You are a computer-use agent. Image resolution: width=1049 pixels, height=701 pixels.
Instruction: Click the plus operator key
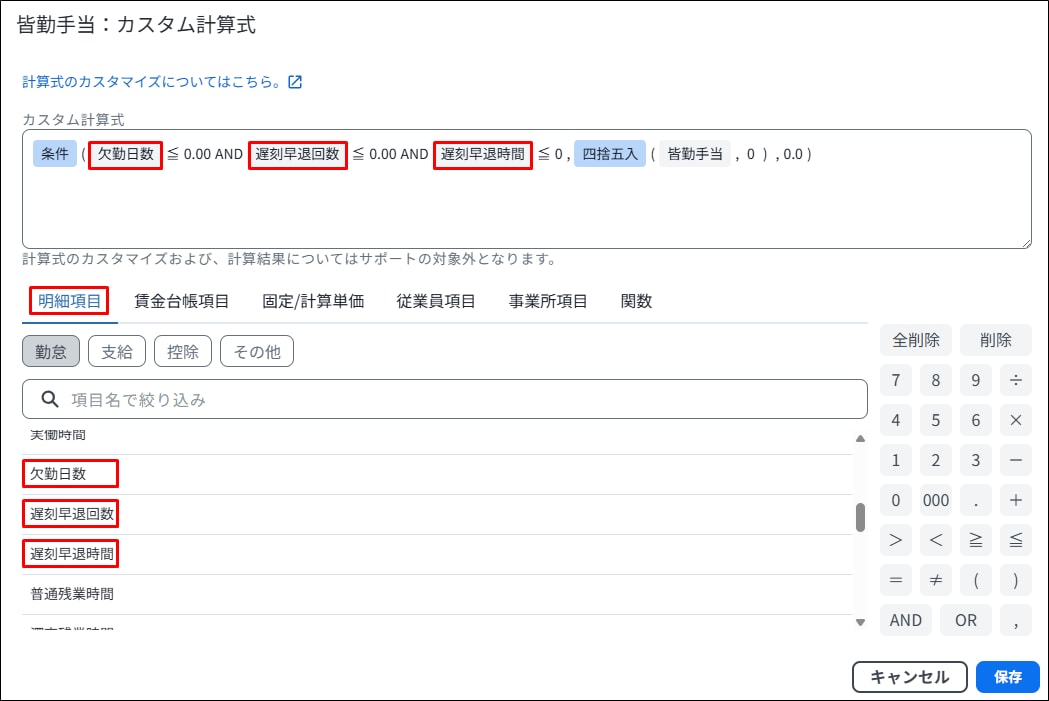[x=1015, y=500]
